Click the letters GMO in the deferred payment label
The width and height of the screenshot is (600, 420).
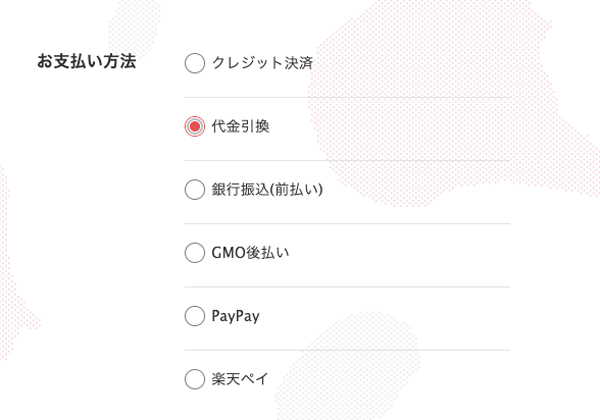227,253
